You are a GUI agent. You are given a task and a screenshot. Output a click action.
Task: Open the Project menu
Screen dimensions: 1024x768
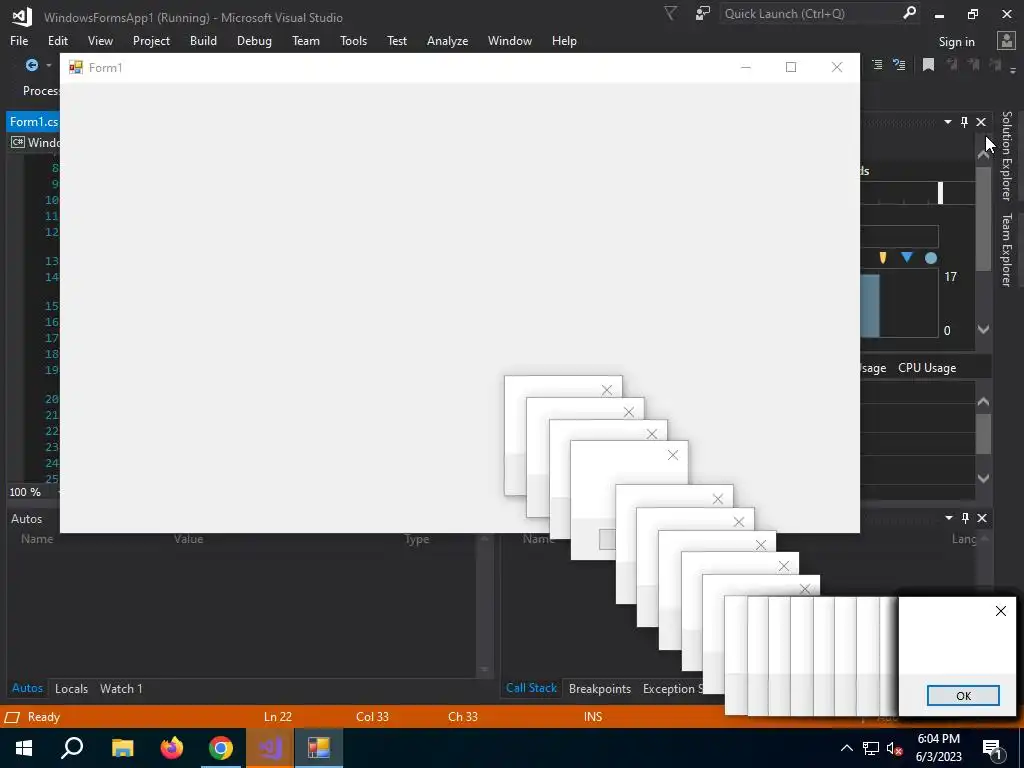(x=151, y=40)
